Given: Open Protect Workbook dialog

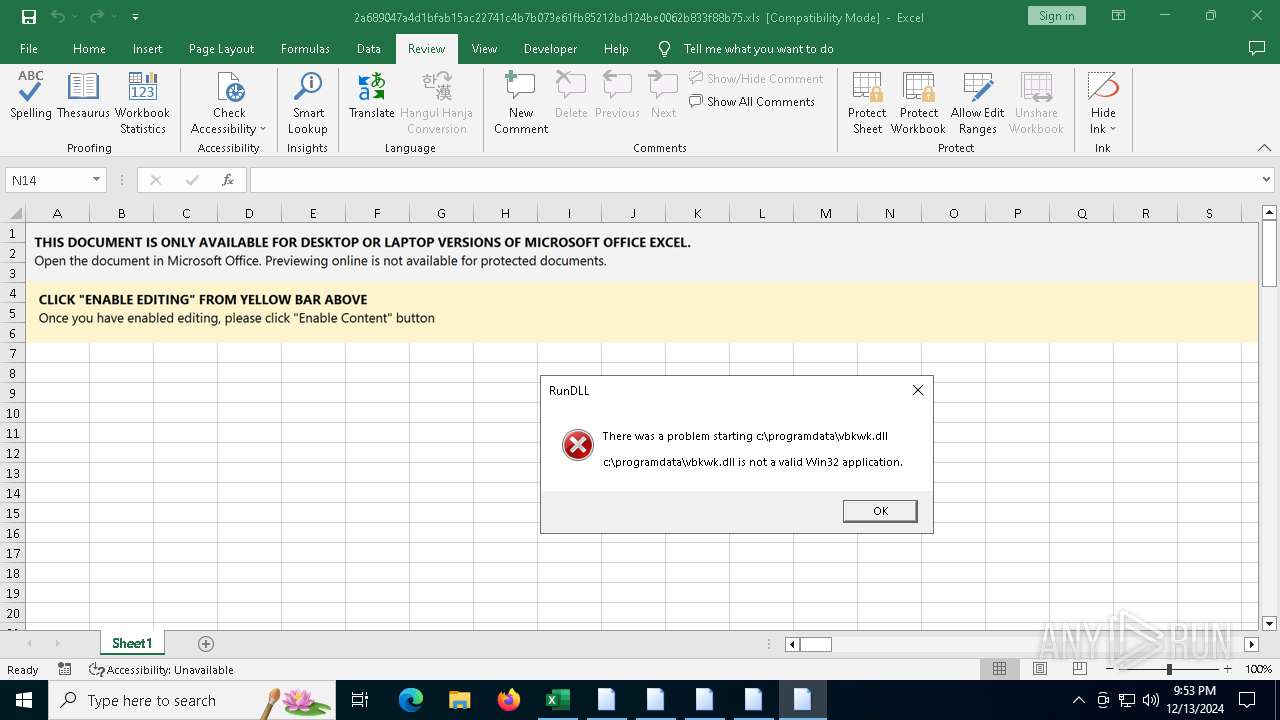Looking at the screenshot, I should click(x=918, y=102).
